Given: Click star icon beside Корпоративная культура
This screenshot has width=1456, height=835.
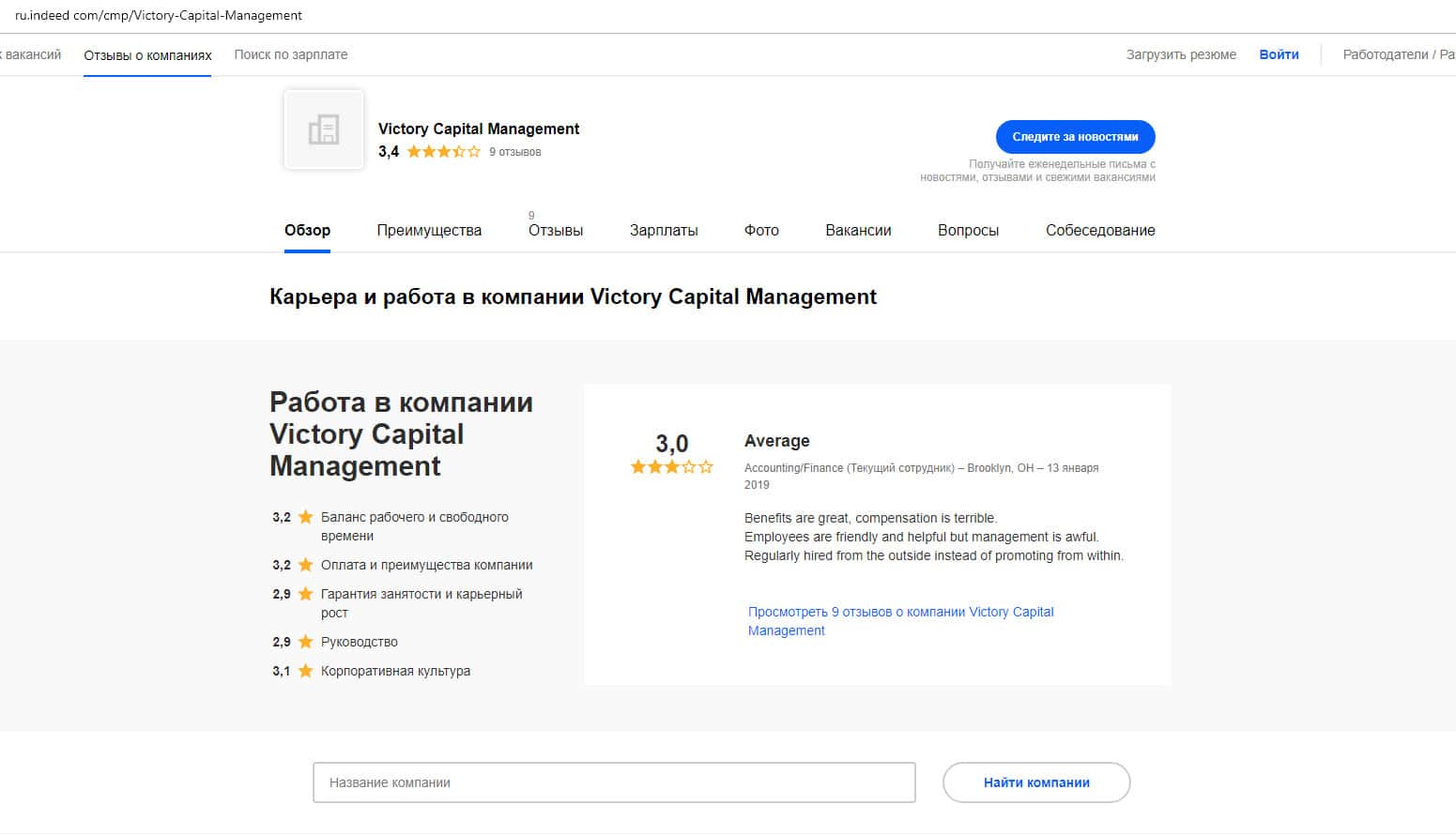Looking at the screenshot, I should point(305,671).
